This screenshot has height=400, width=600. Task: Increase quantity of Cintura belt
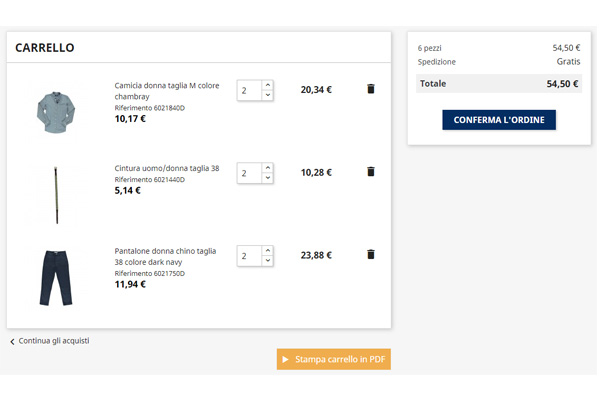point(268,168)
